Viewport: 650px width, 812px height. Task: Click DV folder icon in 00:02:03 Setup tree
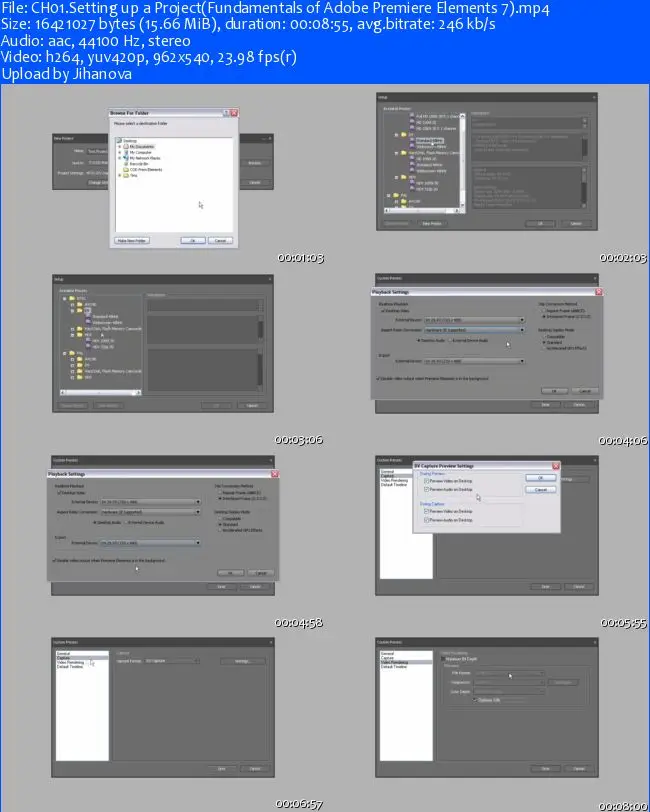[x=403, y=135]
